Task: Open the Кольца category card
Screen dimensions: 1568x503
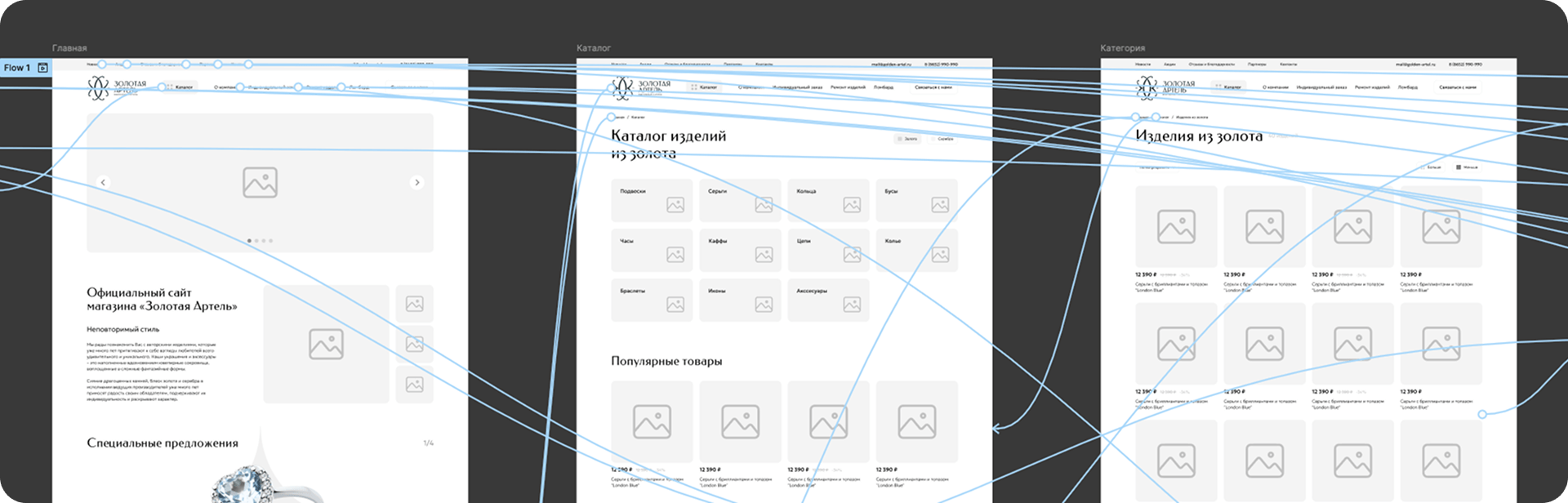Action: pos(828,200)
